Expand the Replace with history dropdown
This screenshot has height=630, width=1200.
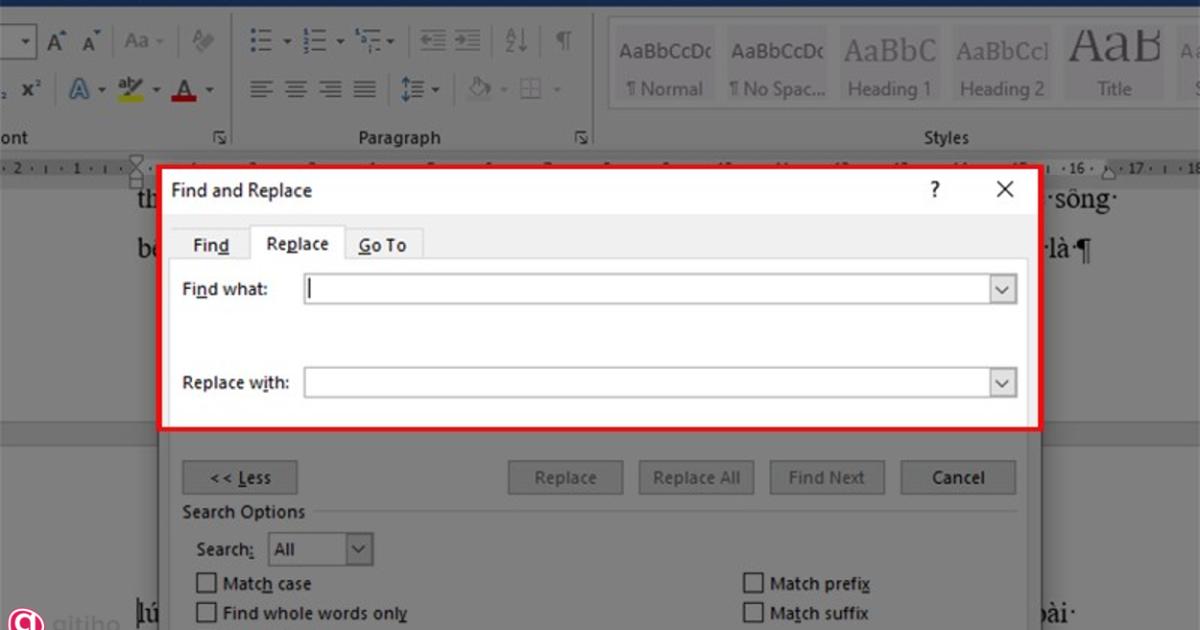tap(1003, 382)
